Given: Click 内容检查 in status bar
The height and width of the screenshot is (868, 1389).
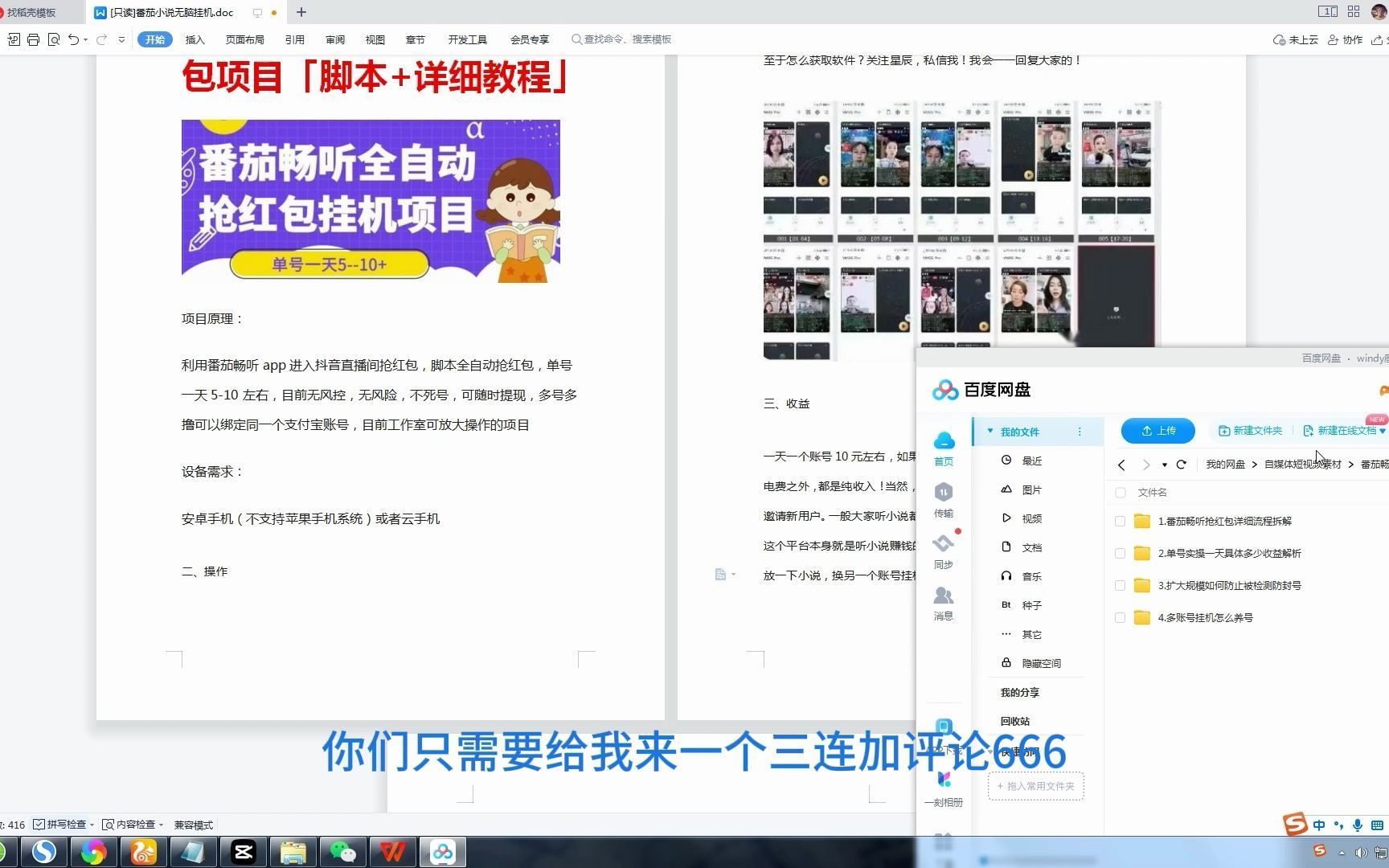Looking at the screenshot, I should 129,825.
